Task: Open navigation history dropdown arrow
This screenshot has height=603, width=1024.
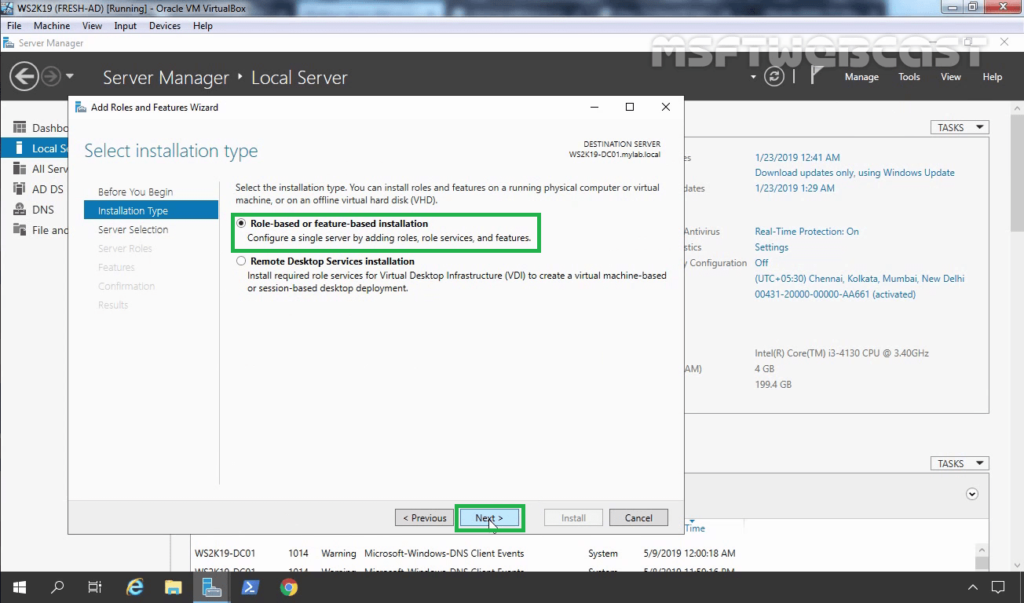Action: coord(69,76)
